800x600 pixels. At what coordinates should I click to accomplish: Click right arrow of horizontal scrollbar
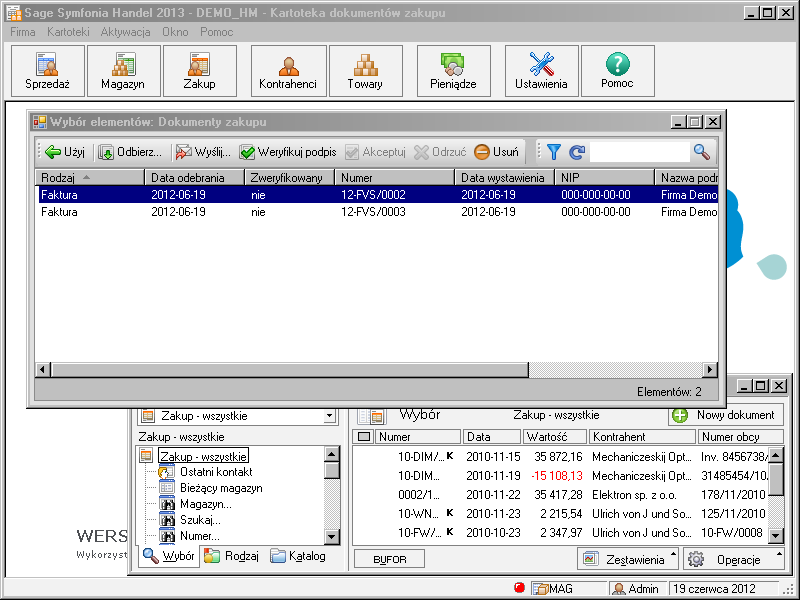click(x=709, y=369)
